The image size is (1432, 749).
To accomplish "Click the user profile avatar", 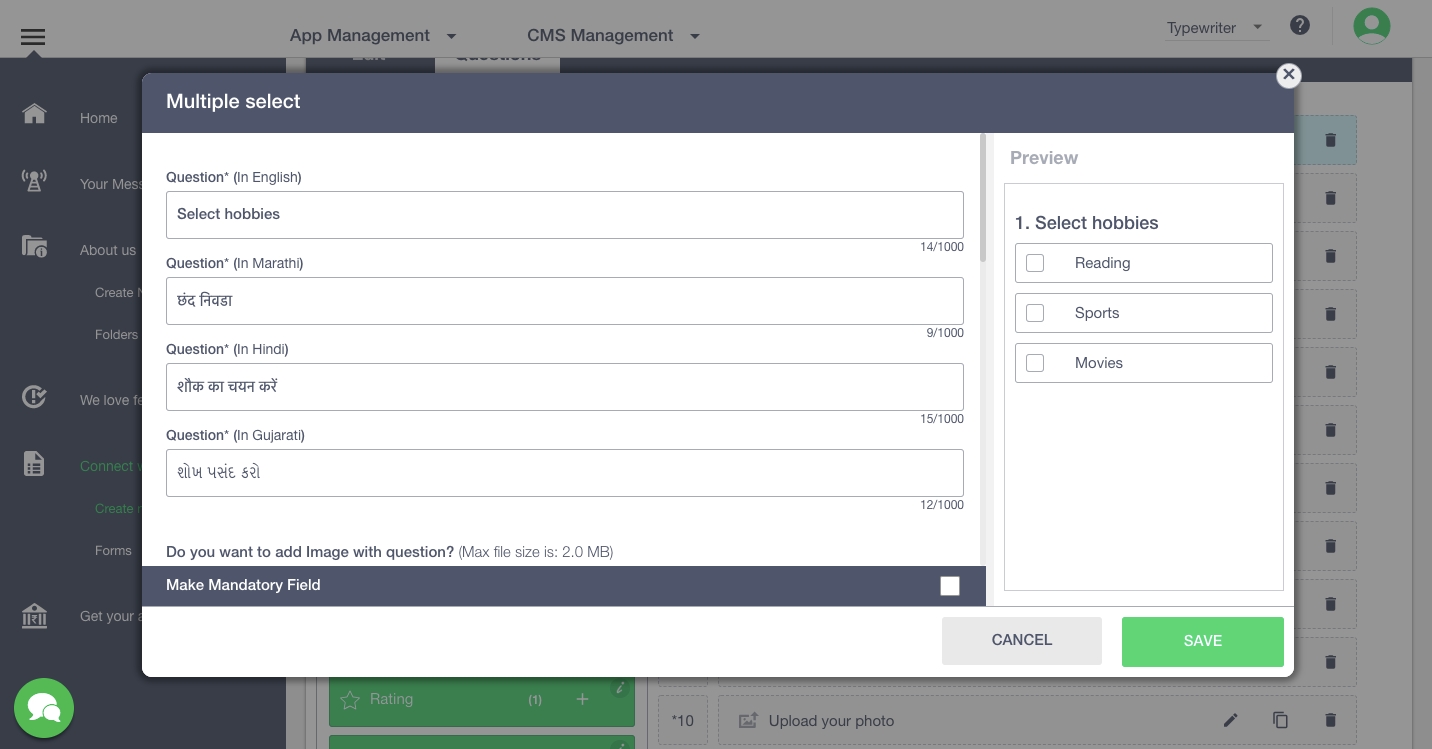I will 1371,26.
